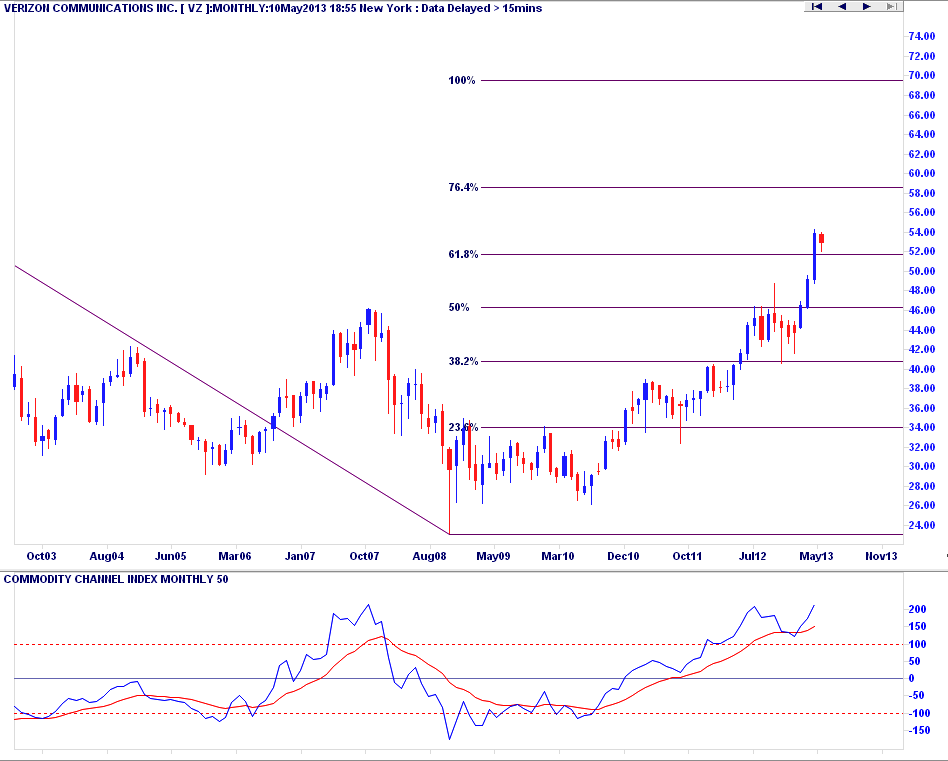Jump to latest data with skip-forward arrow
This screenshot has height=761, width=948.
[x=891, y=6]
